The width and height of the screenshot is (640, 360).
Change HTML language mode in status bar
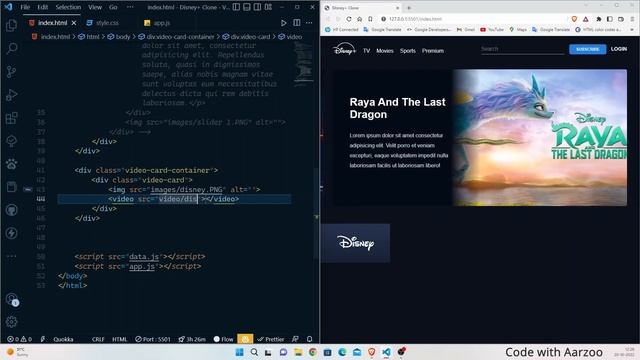(x=120, y=339)
